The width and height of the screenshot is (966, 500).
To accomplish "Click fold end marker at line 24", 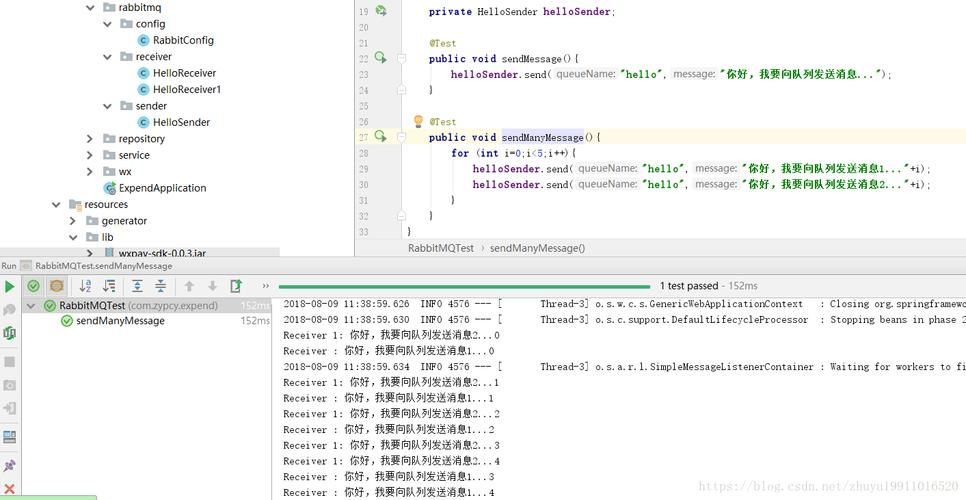I will 402,90.
